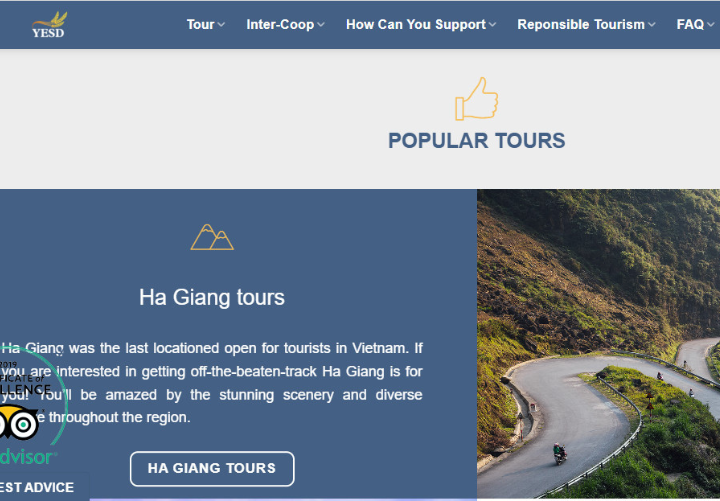
Task: Open the How Can You Support menu
Action: (x=416, y=24)
